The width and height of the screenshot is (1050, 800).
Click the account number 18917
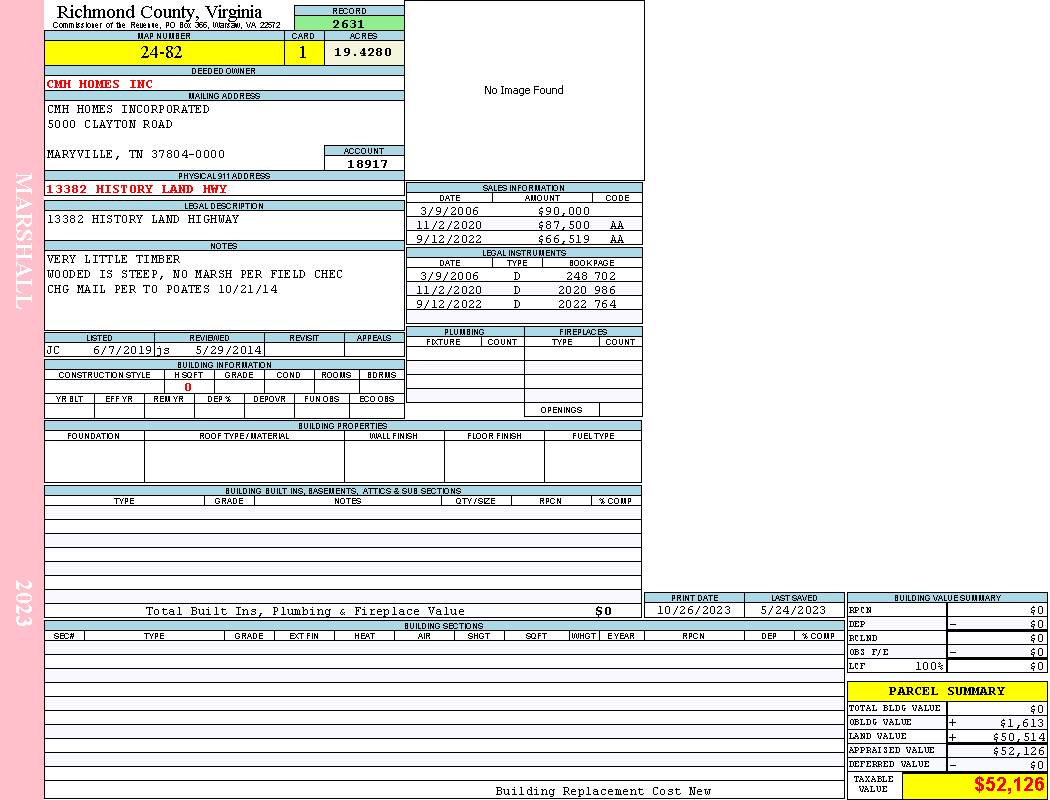tap(366, 163)
